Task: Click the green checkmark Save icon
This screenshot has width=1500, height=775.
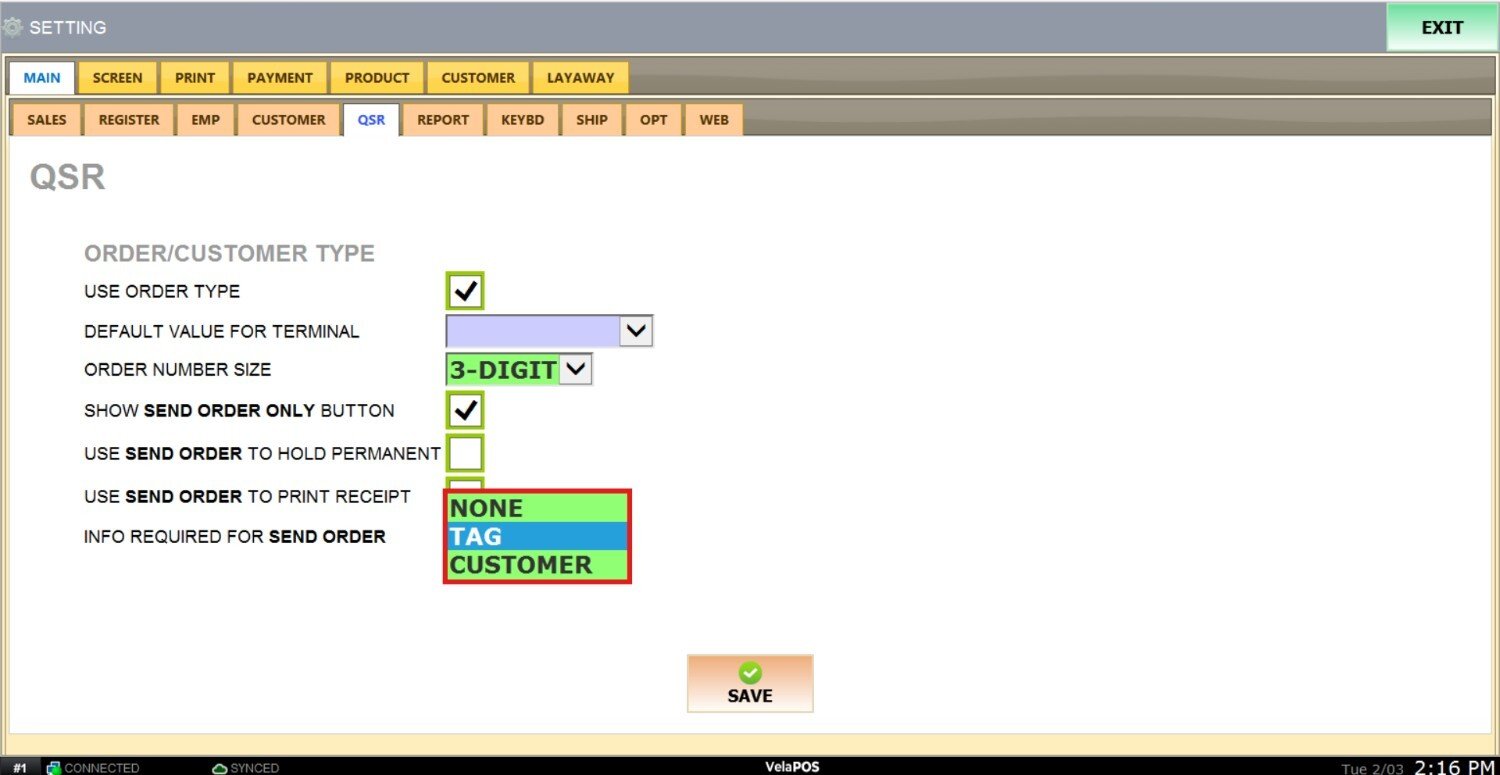Action: (750, 673)
